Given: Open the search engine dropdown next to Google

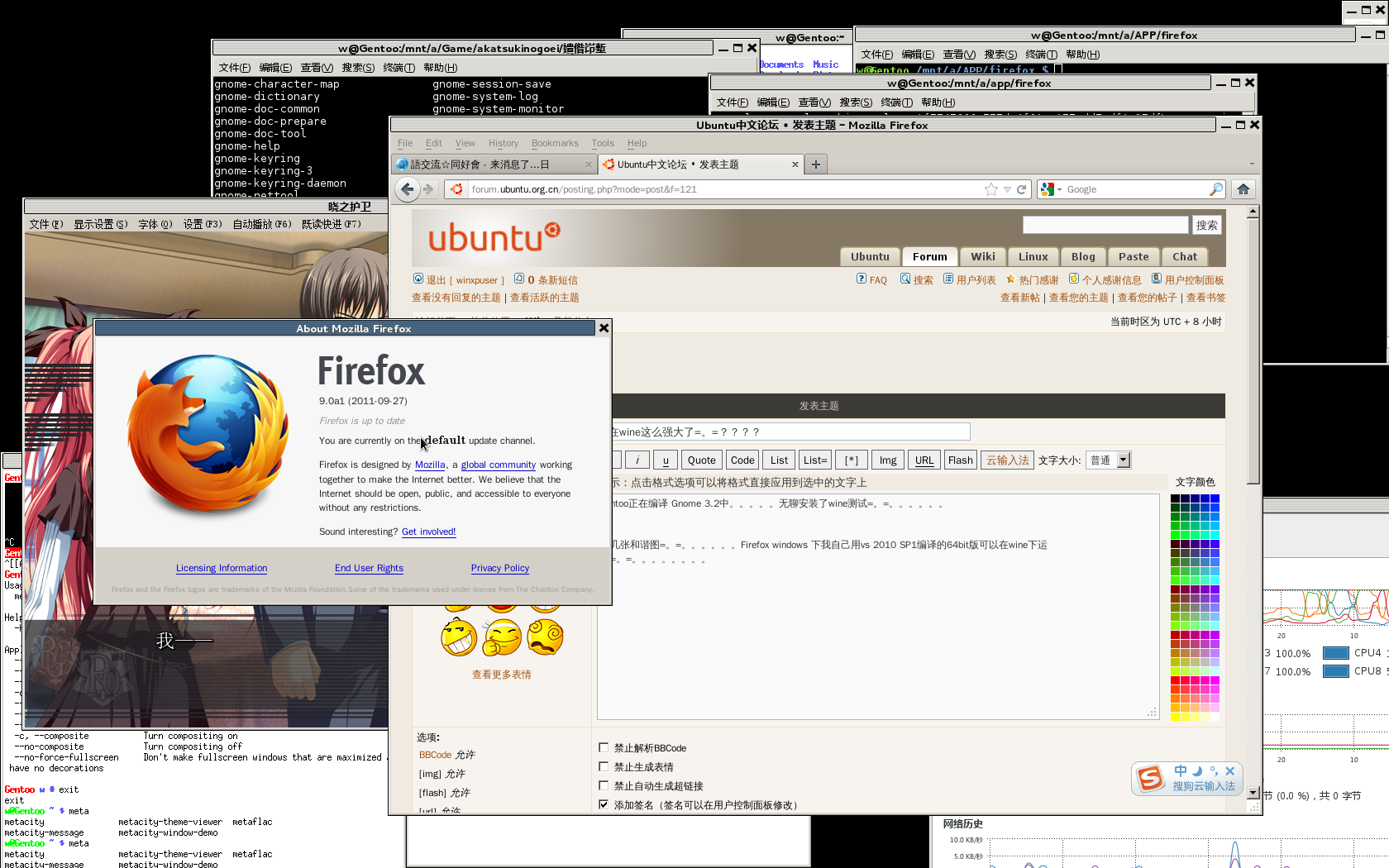Looking at the screenshot, I should click(x=1059, y=189).
